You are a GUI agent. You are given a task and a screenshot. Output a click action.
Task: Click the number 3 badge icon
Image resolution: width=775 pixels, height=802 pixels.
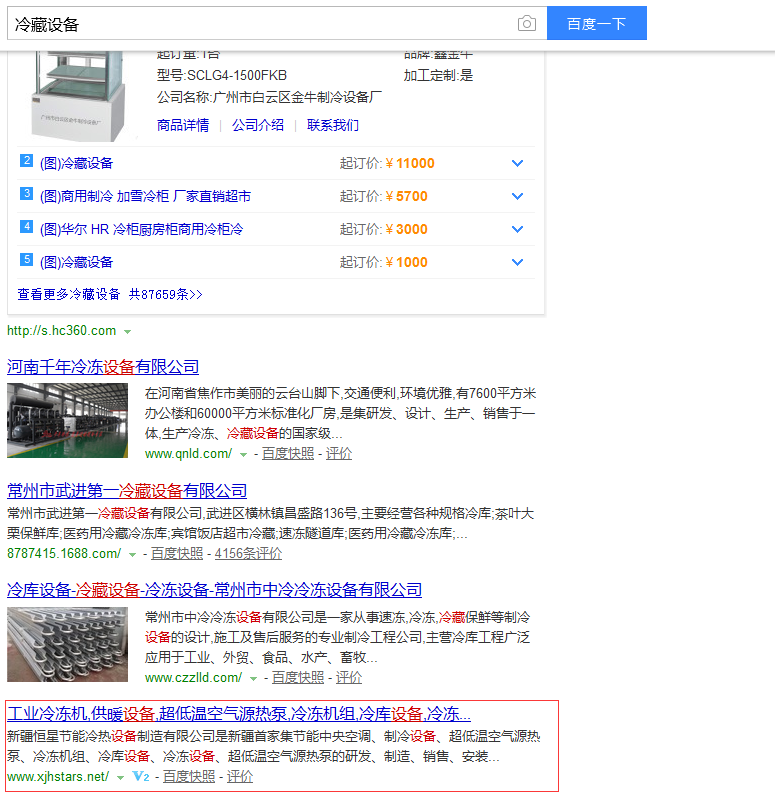tap(27, 194)
